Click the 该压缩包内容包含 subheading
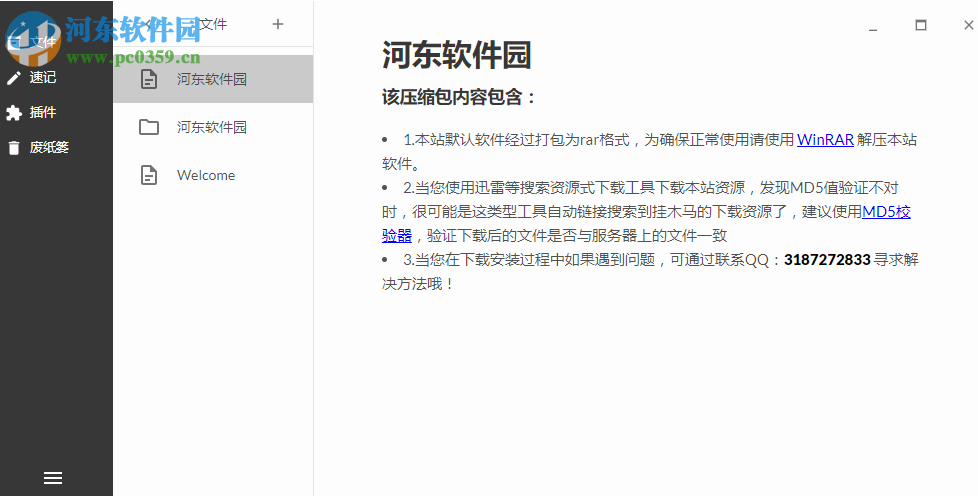 click(459, 97)
